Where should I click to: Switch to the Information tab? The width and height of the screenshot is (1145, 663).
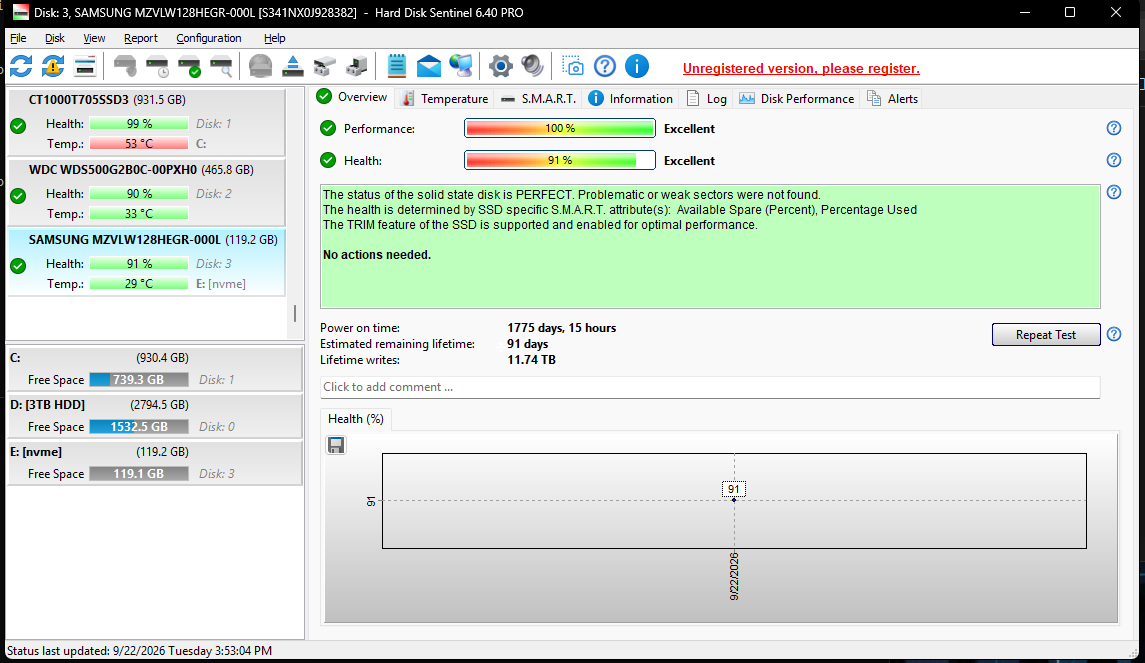pyautogui.click(x=631, y=99)
